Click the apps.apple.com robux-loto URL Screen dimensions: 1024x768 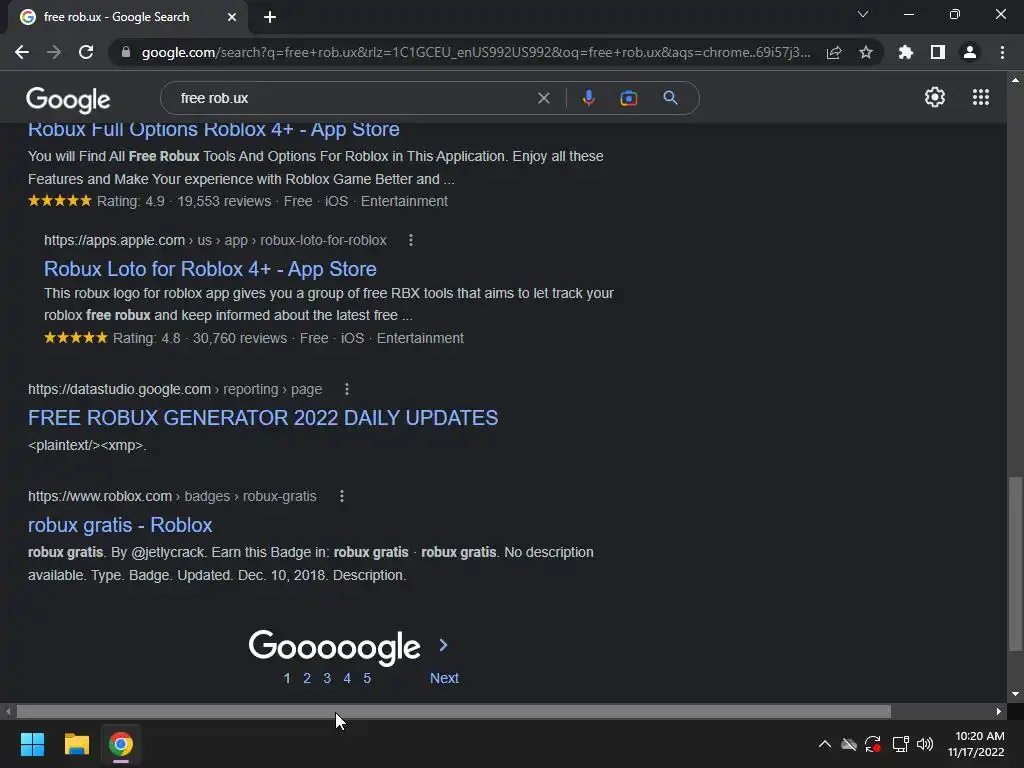pyautogui.click(x=215, y=240)
